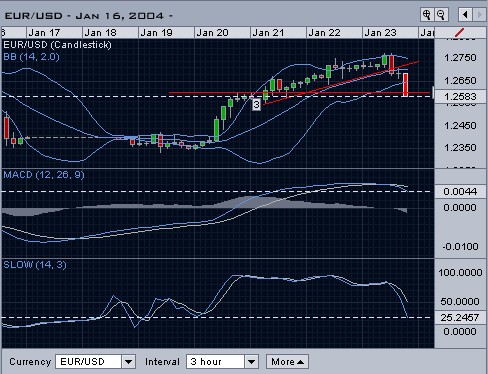Zoom in on the chart
The image size is (488, 374).
(x=427, y=15)
